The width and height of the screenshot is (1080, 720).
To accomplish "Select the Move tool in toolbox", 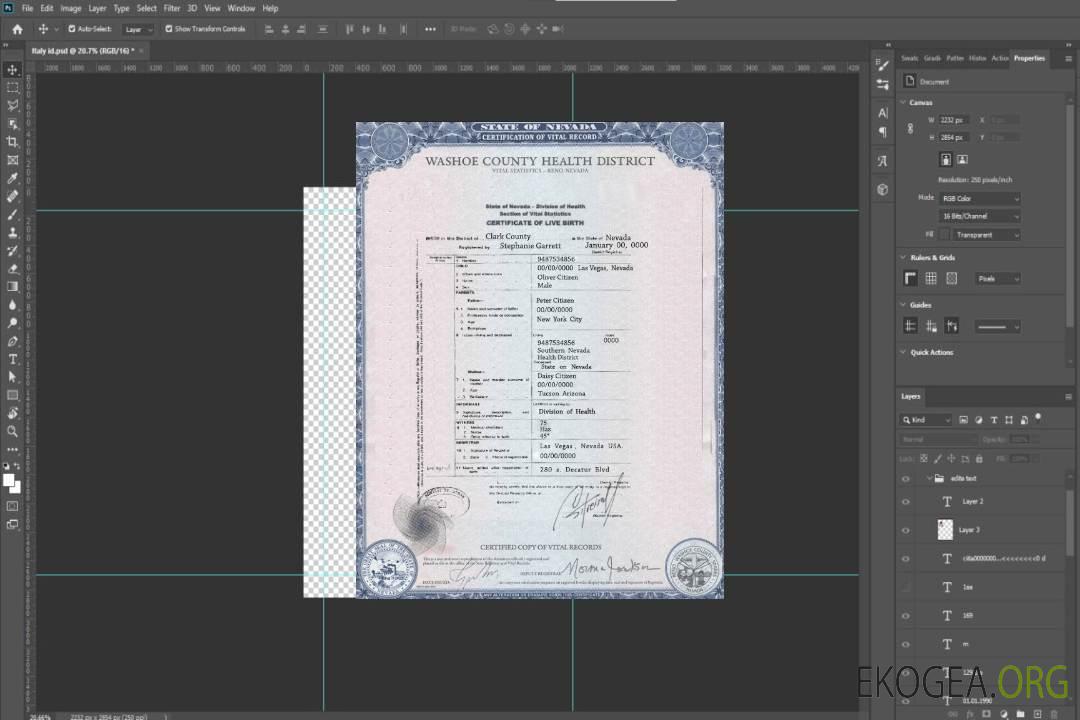I will pyautogui.click(x=12, y=70).
